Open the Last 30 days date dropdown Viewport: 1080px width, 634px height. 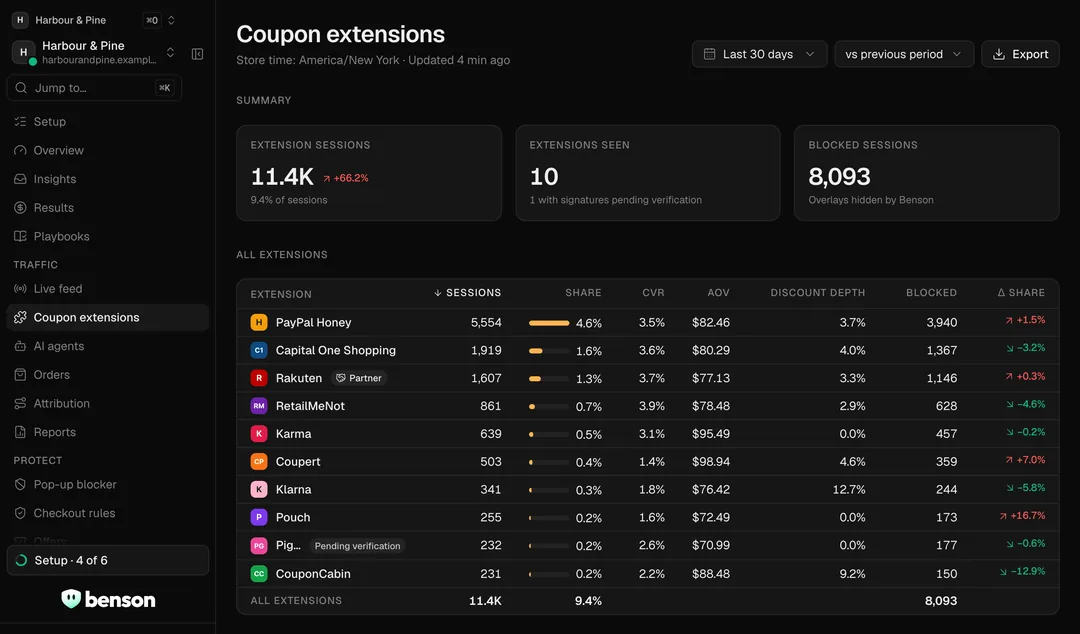click(759, 54)
